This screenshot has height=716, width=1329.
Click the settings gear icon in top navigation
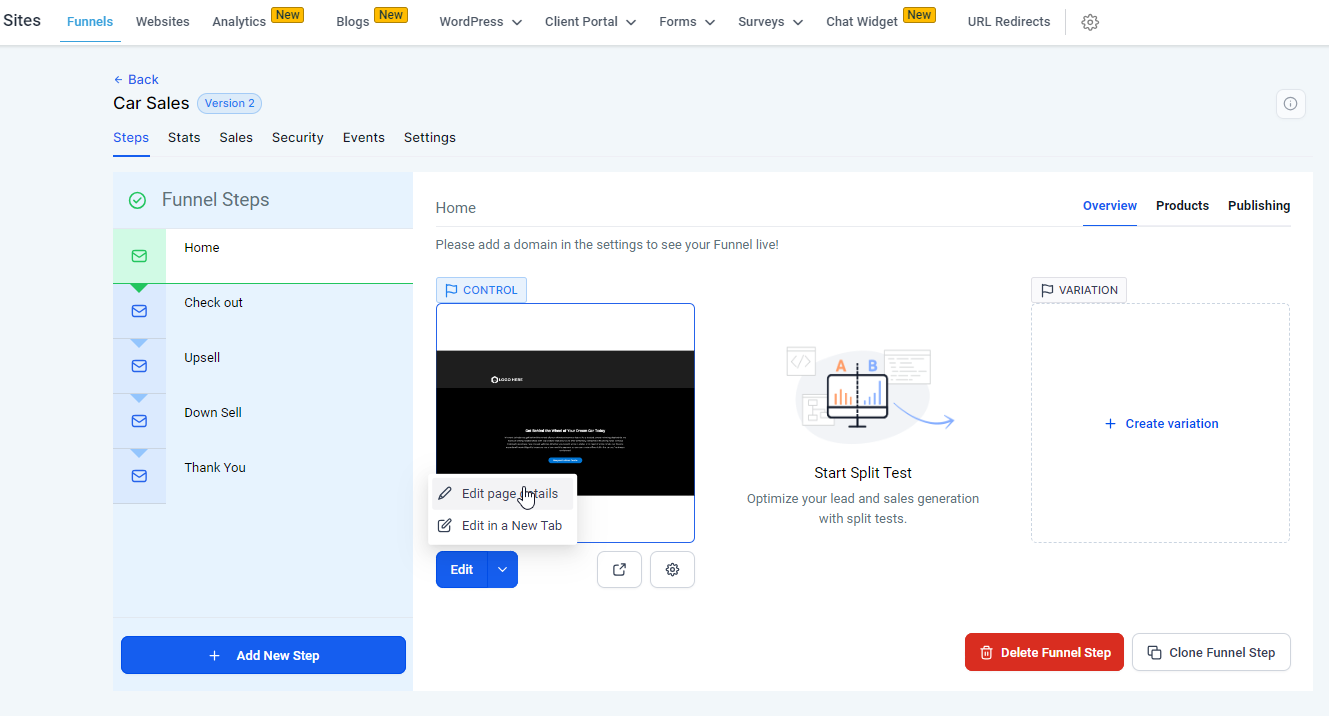[x=1090, y=22]
